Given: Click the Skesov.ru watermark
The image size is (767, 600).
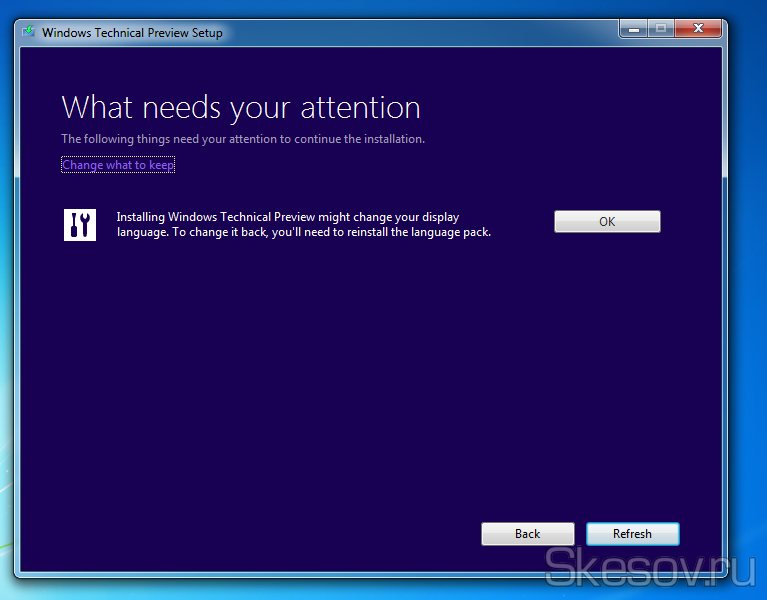Looking at the screenshot, I should pyautogui.click(x=652, y=568).
